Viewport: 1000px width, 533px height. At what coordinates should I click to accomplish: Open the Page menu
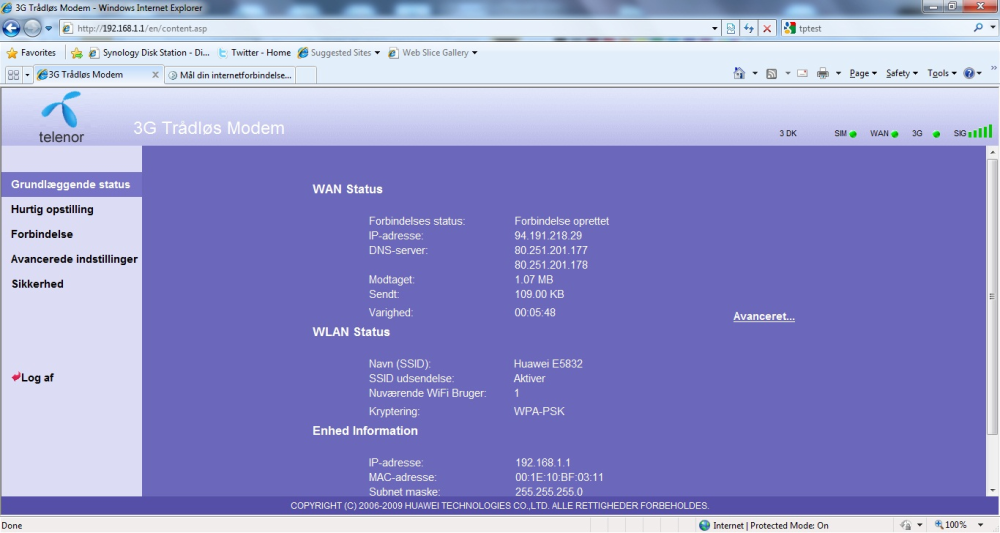[863, 73]
